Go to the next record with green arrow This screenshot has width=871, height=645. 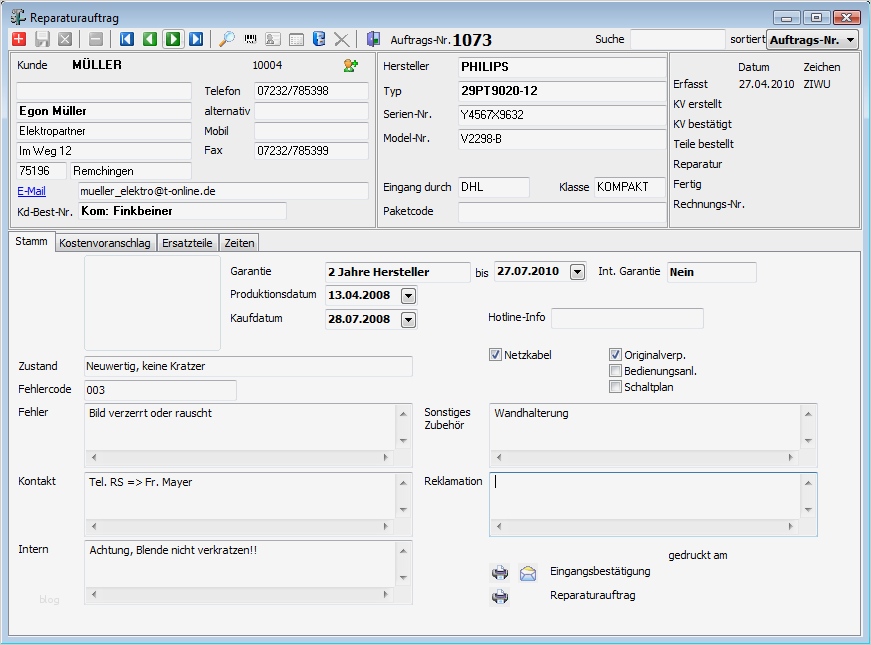[x=173, y=39]
